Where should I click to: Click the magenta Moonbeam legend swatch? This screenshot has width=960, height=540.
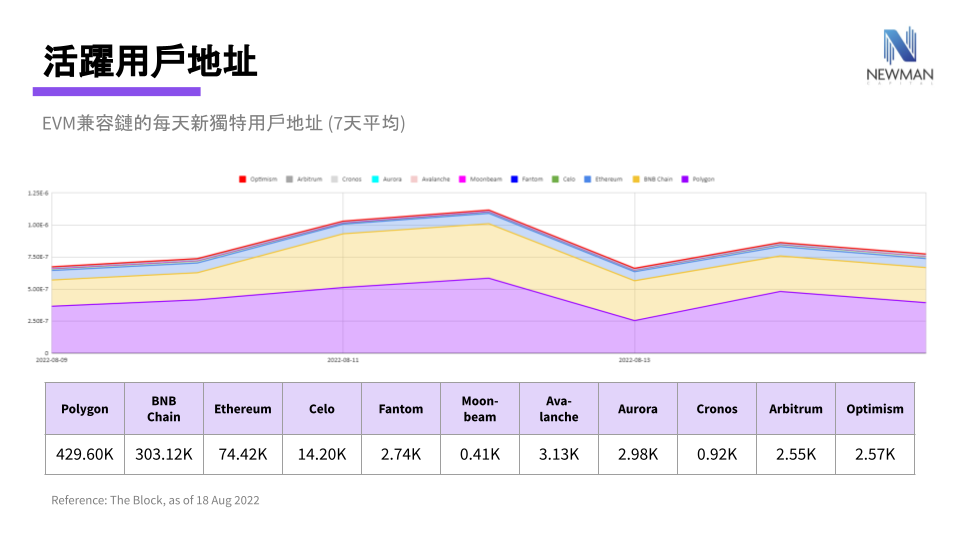[462, 179]
